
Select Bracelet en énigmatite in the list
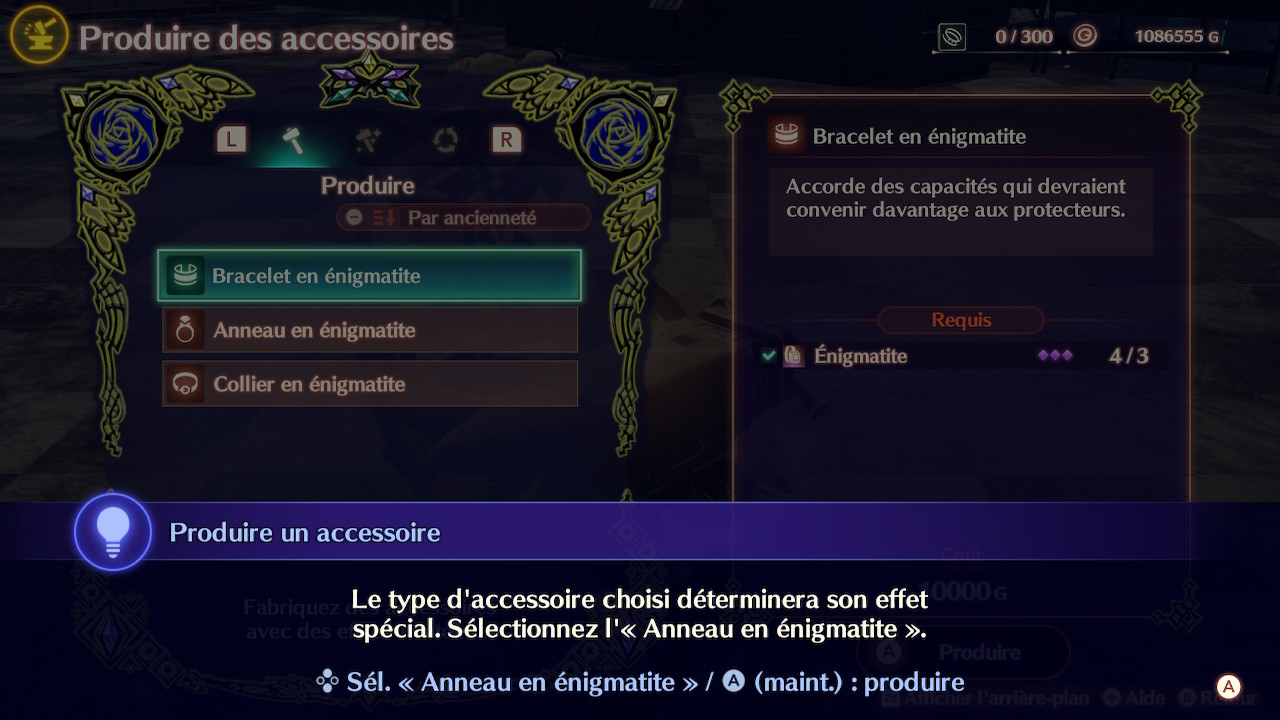tap(369, 276)
